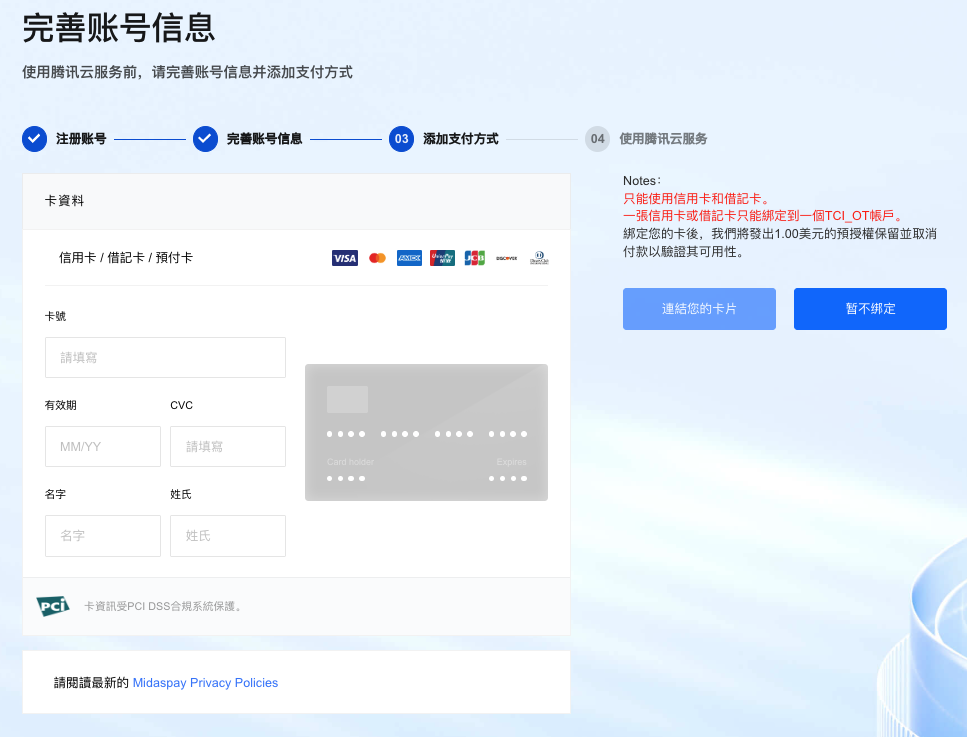Click the UnionPay card logo
This screenshot has height=737, width=967.
[442, 258]
